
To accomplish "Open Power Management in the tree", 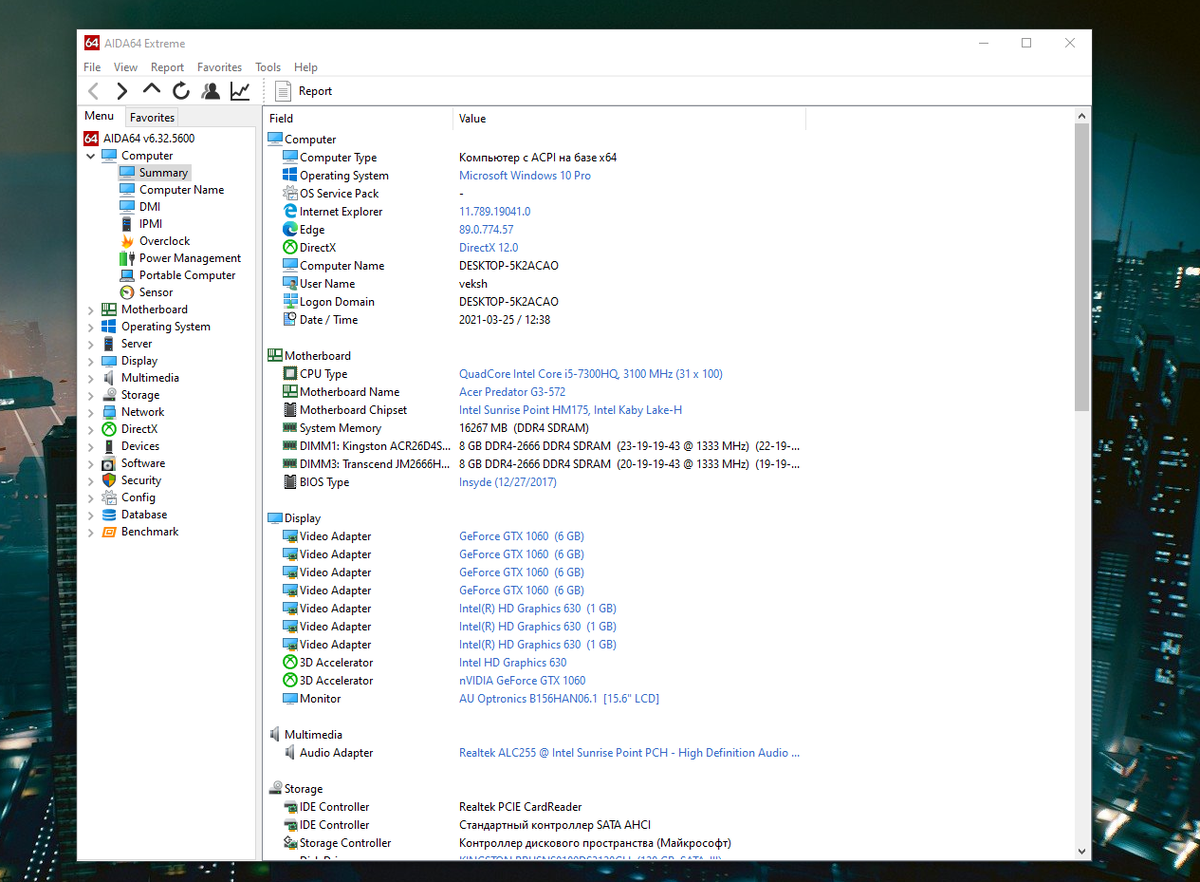I will [190, 258].
